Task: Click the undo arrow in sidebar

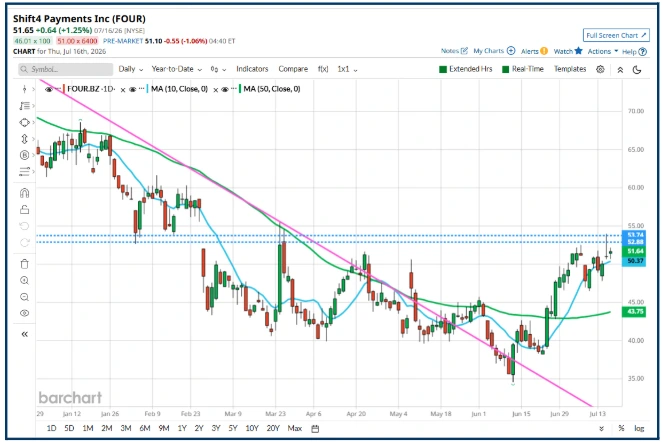Action: (x=24, y=226)
